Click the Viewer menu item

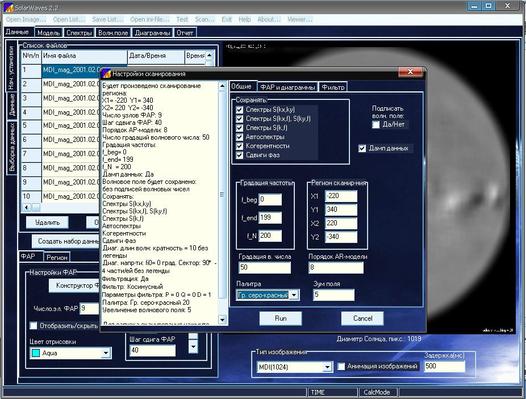click(x=300, y=19)
